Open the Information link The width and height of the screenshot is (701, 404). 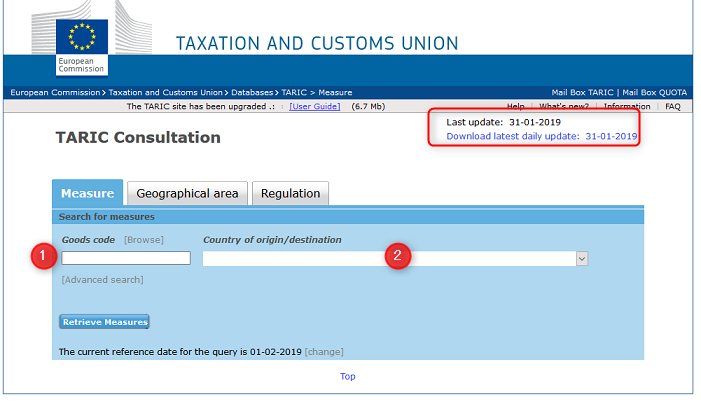[x=627, y=106]
